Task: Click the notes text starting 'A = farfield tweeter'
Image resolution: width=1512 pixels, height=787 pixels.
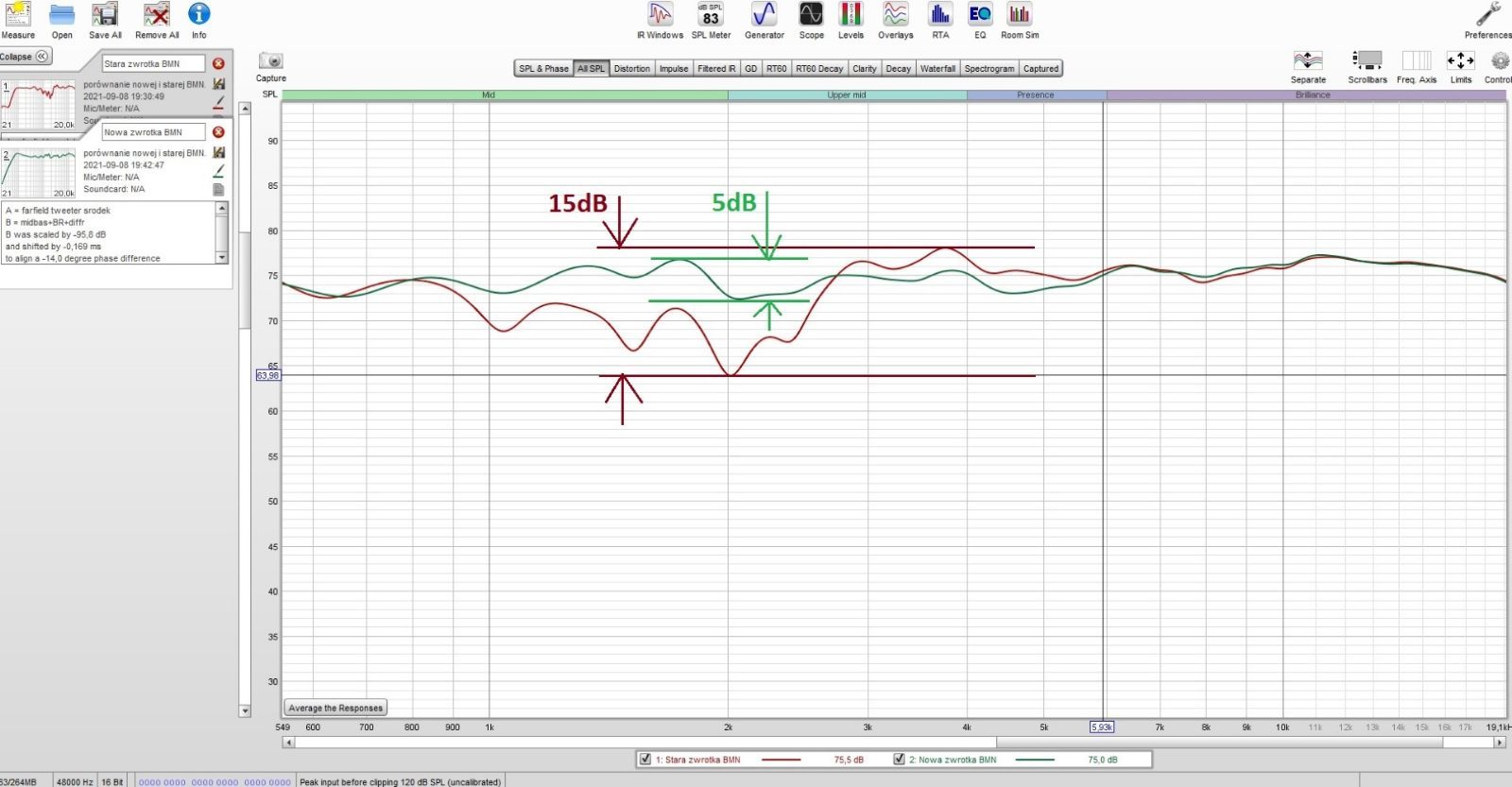Action: coord(59,211)
